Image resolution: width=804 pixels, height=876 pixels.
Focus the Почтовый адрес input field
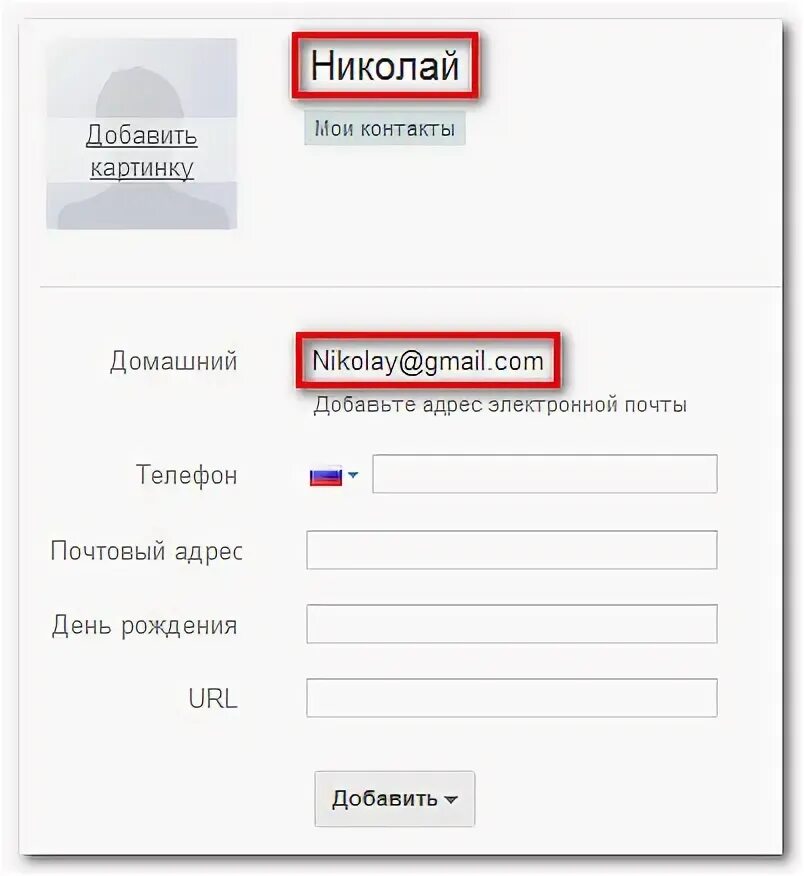point(512,550)
